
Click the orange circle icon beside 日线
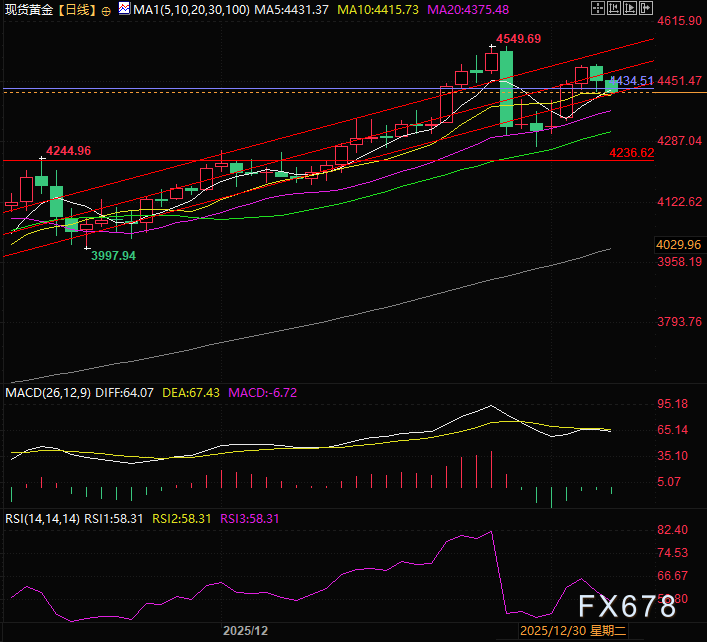[x=106, y=11]
